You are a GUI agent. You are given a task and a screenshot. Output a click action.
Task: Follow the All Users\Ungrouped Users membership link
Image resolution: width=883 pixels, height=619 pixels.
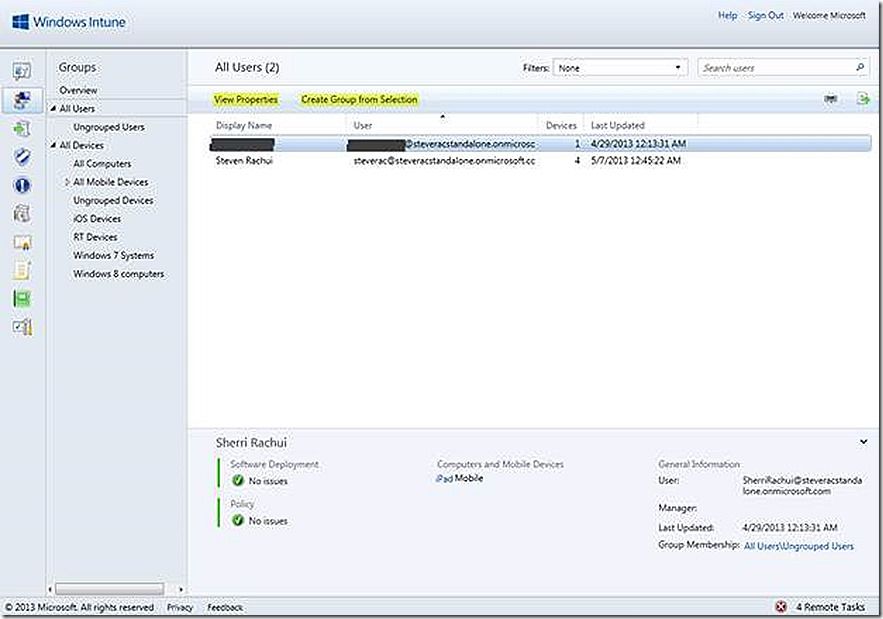click(799, 546)
